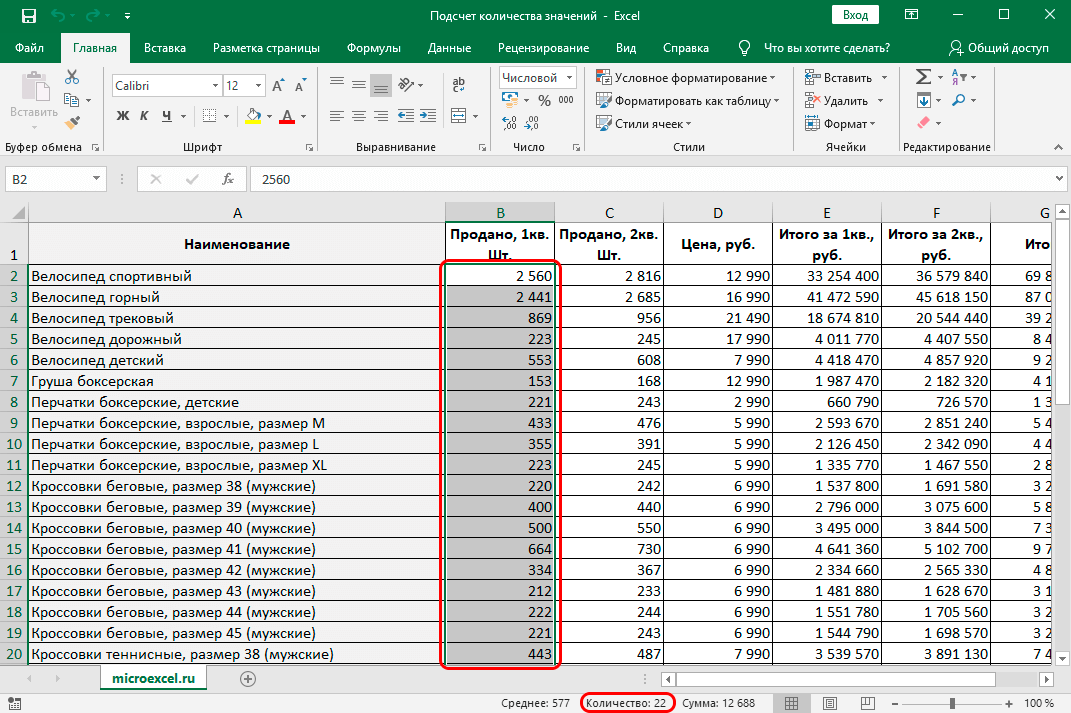Open the Файл menu
This screenshot has width=1071, height=713.
(30, 48)
